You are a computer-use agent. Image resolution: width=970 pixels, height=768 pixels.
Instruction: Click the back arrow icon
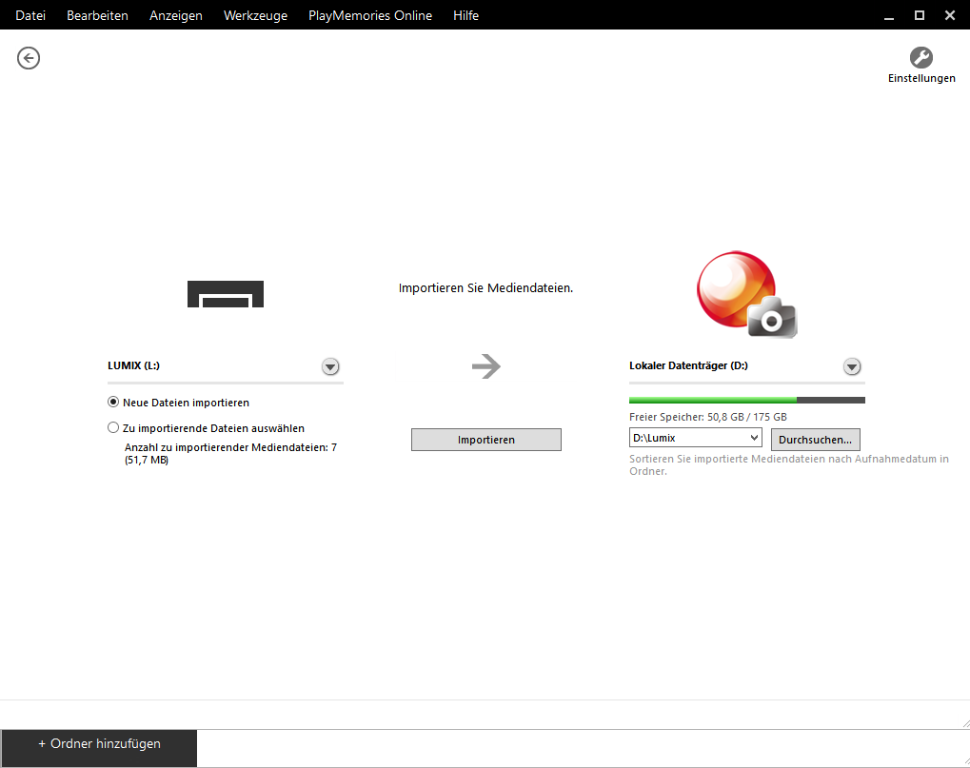[x=28, y=58]
